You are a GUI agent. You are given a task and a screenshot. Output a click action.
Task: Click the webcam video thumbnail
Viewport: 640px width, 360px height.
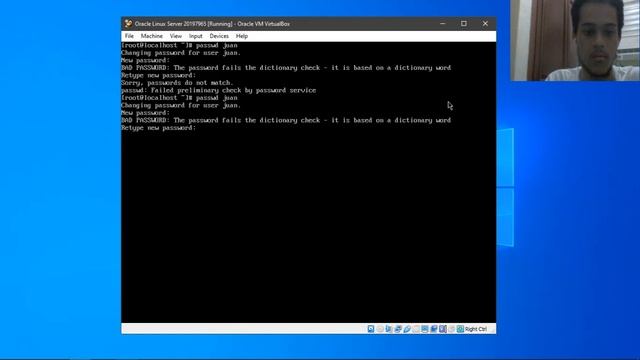(575, 40)
